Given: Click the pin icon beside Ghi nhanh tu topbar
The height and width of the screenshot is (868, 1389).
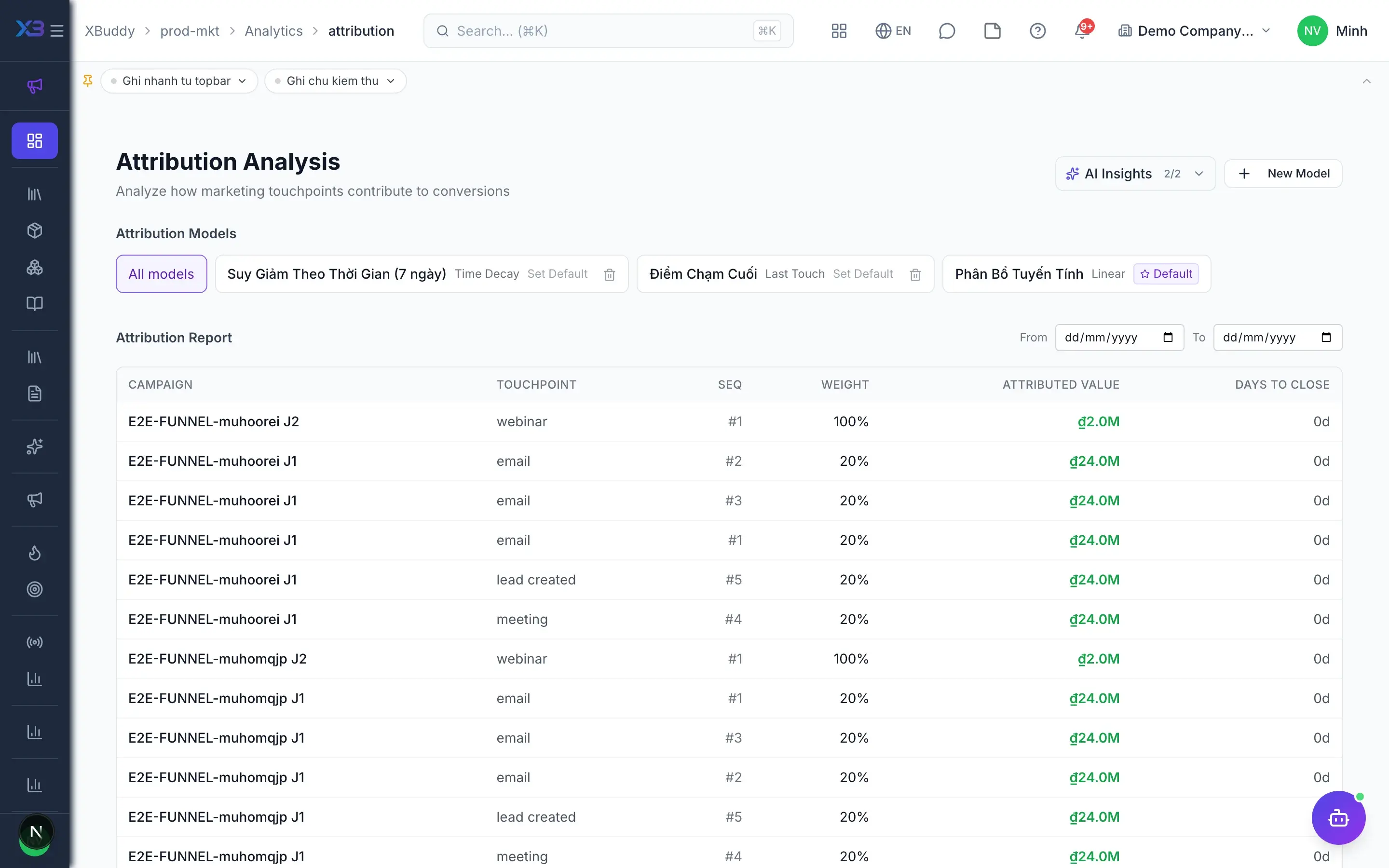Looking at the screenshot, I should tap(88, 81).
